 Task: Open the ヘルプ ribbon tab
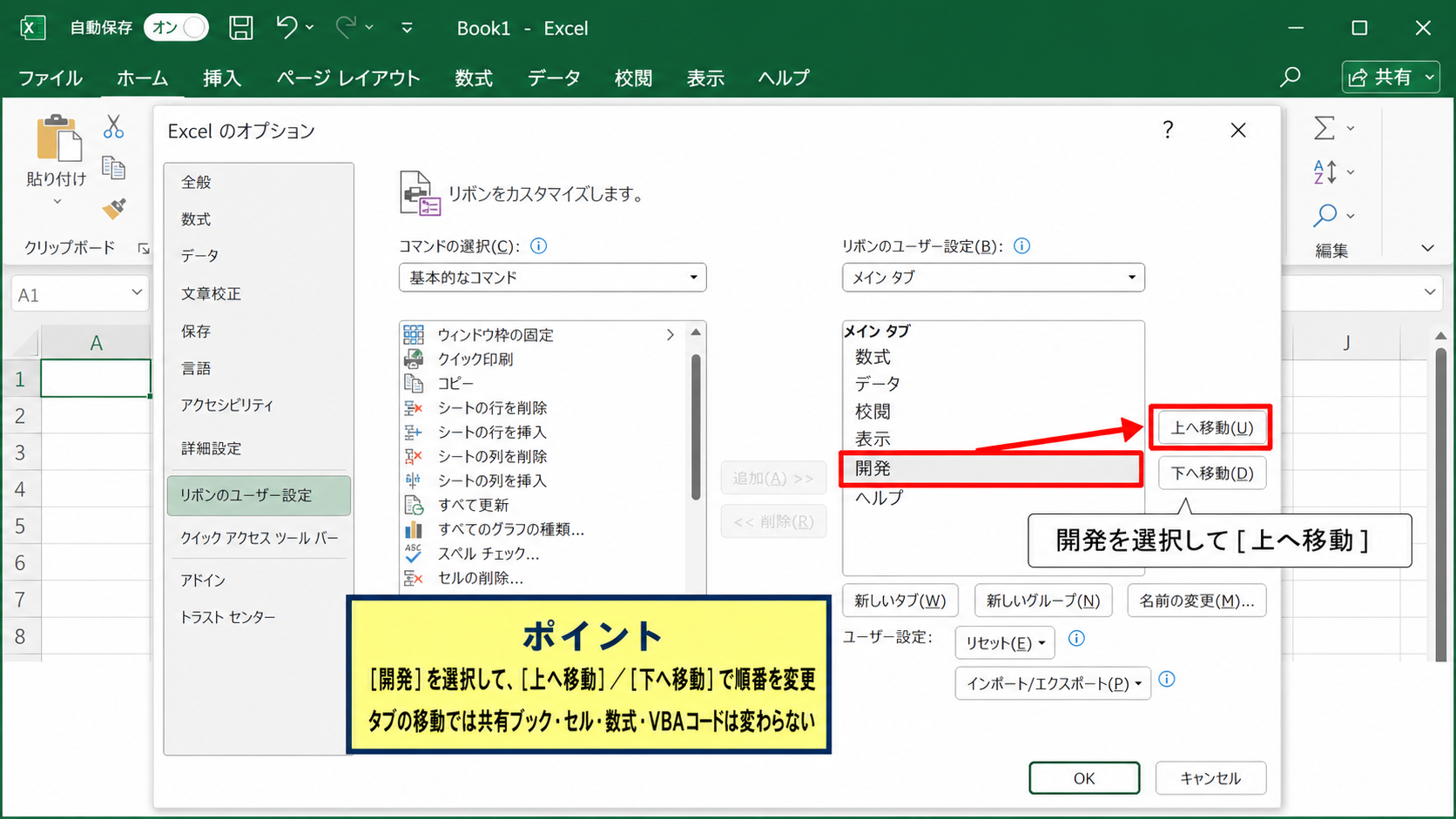(x=784, y=78)
